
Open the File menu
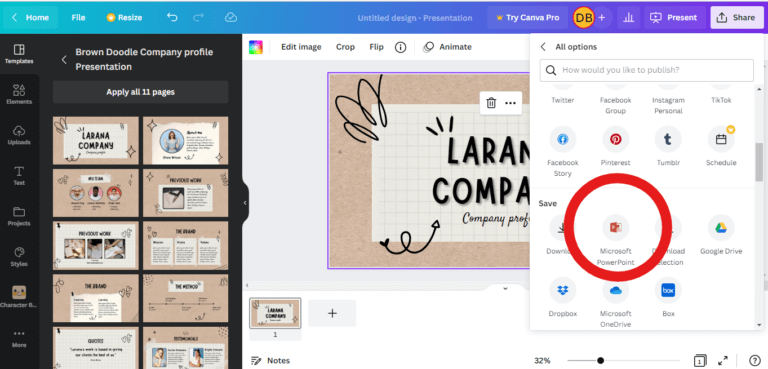tap(78, 17)
